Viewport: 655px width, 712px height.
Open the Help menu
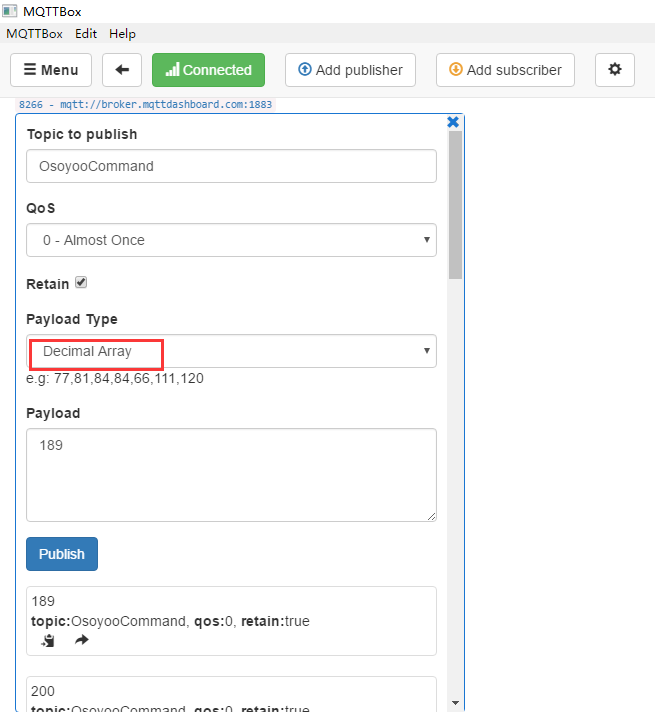click(x=122, y=34)
